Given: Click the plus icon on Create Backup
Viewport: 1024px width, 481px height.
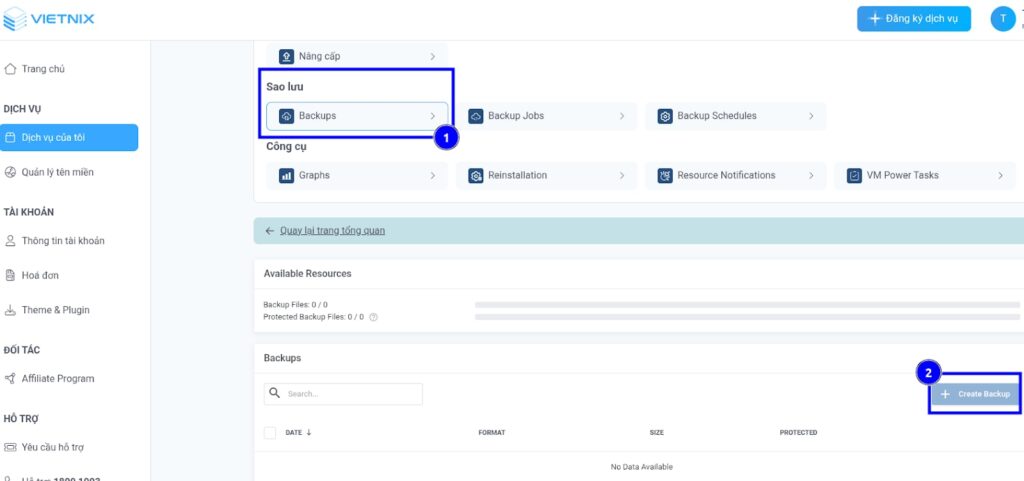Looking at the screenshot, I should tap(945, 394).
